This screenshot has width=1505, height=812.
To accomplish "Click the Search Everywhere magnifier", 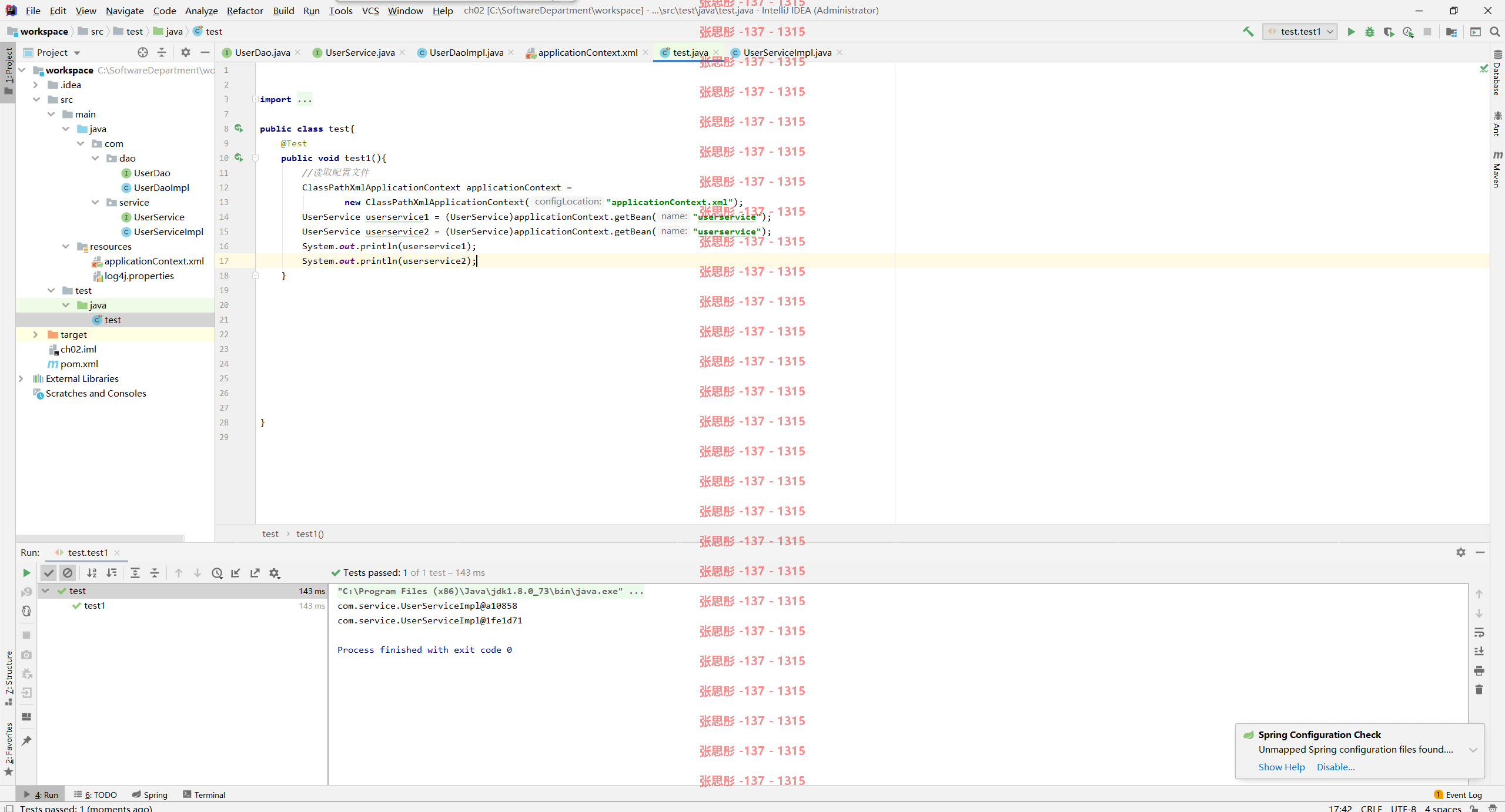I will (x=1495, y=32).
